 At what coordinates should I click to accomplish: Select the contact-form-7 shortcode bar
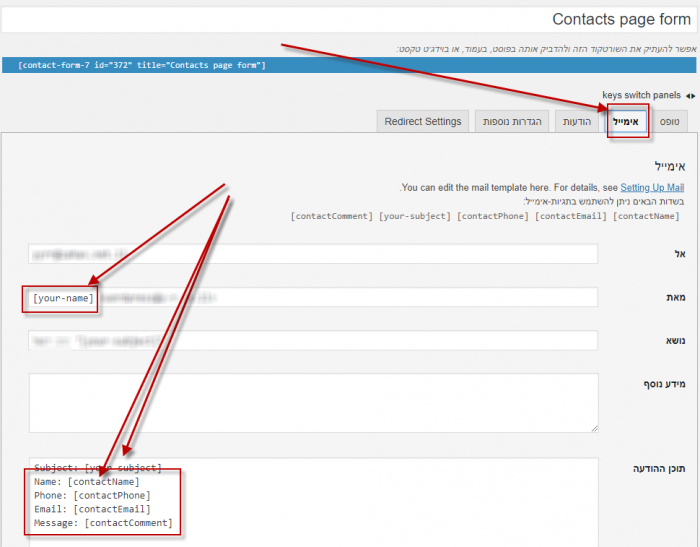pos(350,65)
